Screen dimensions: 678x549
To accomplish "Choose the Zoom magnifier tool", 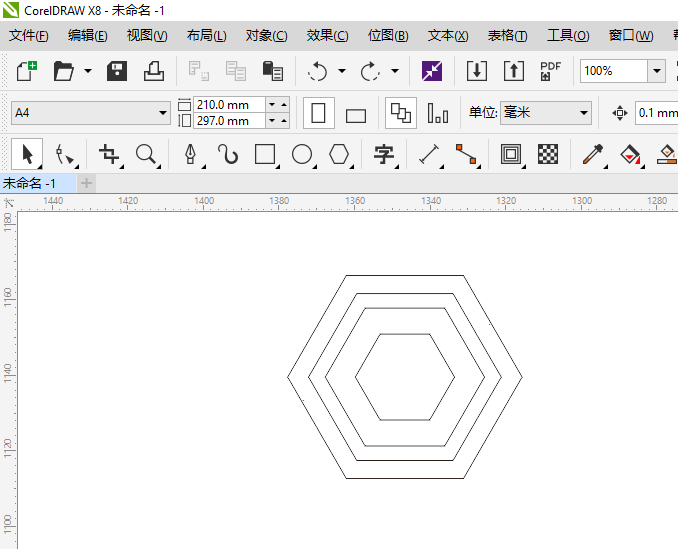I will pos(147,154).
